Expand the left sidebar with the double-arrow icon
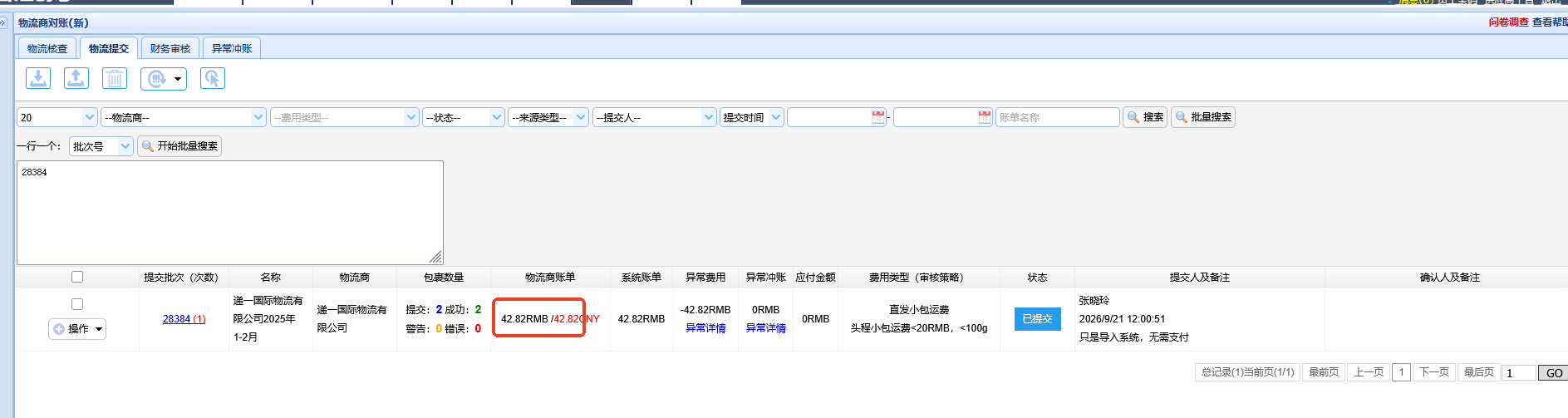 click(x=3, y=22)
